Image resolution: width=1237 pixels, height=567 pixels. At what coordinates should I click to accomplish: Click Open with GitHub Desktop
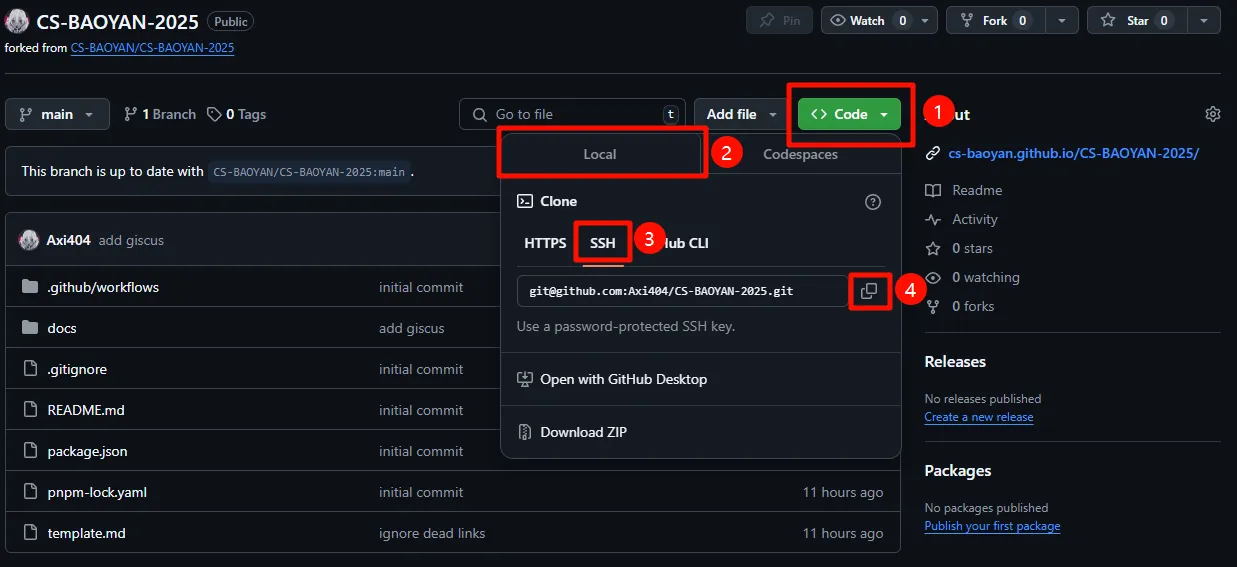[x=623, y=379]
